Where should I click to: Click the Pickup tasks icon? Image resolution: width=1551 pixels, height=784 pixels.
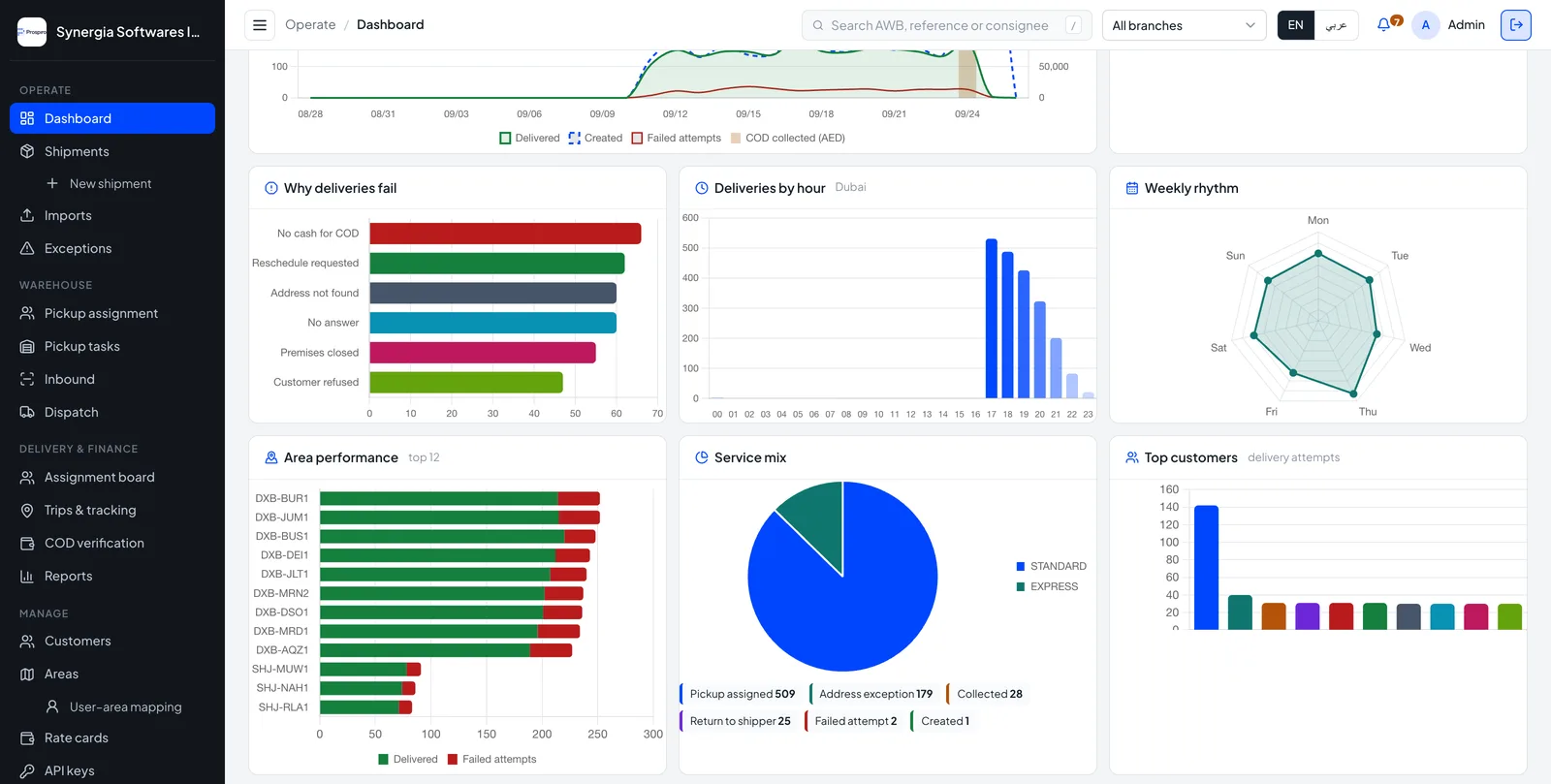[x=27, y=346]
